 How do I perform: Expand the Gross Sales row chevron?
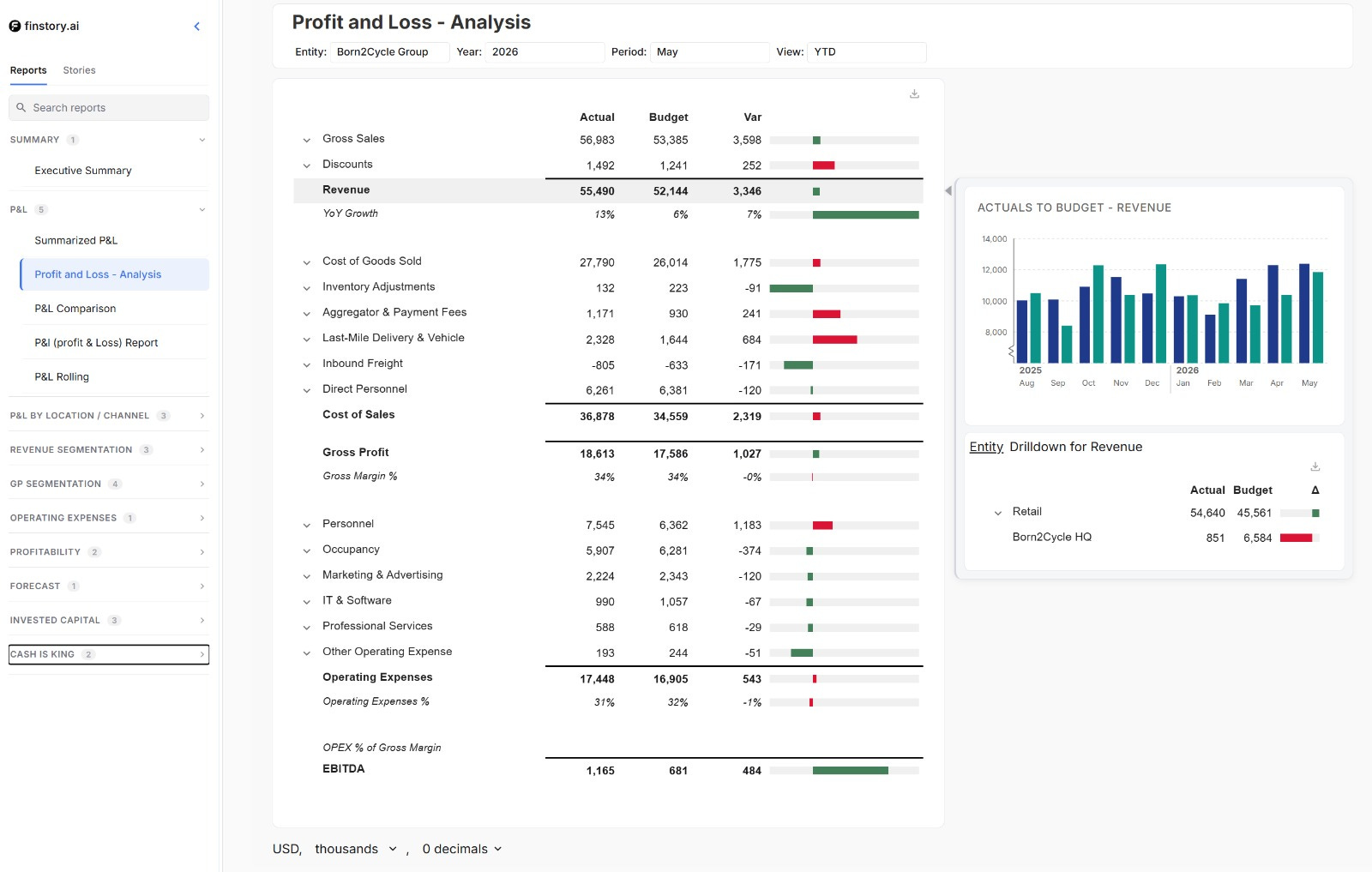click(306, 140)
